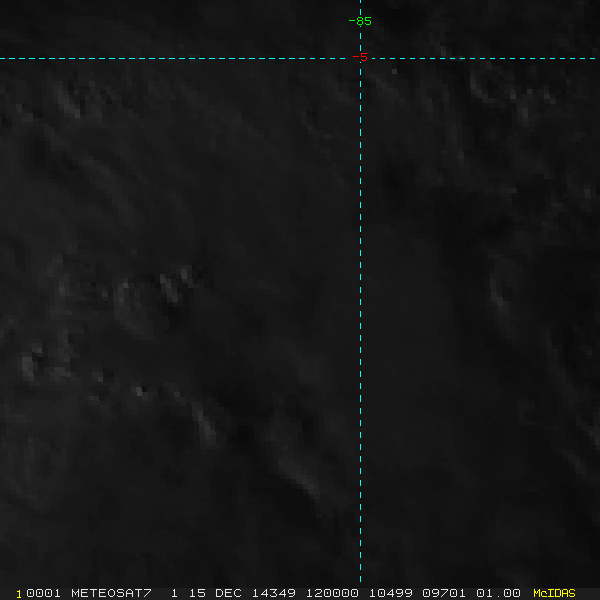Screen dimensions: 600x600
Task: Click the 0001 frame number
Action: point(45,593)
